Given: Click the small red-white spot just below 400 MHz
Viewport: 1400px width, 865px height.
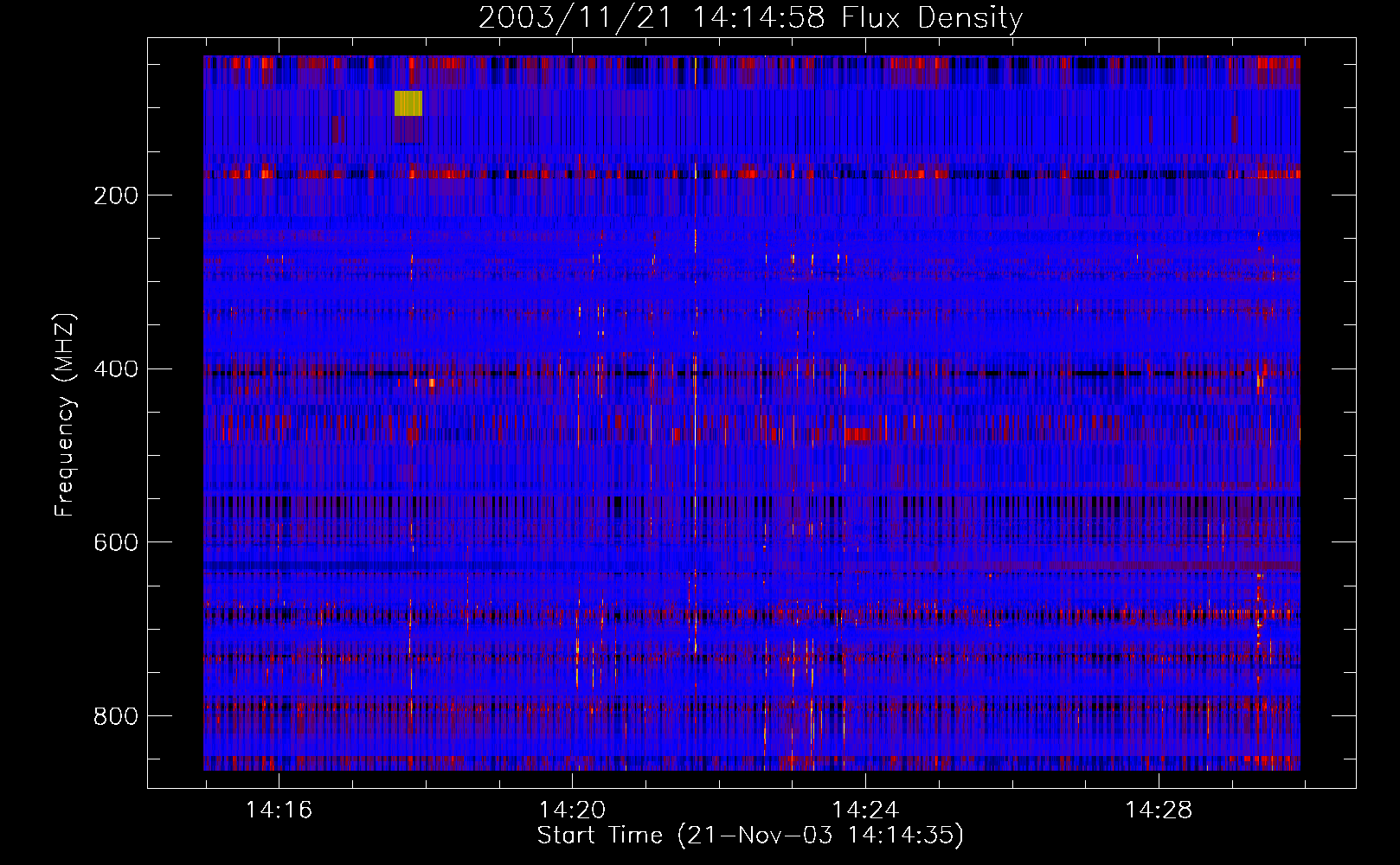Looking at the screenshot, I should [430, 382].
